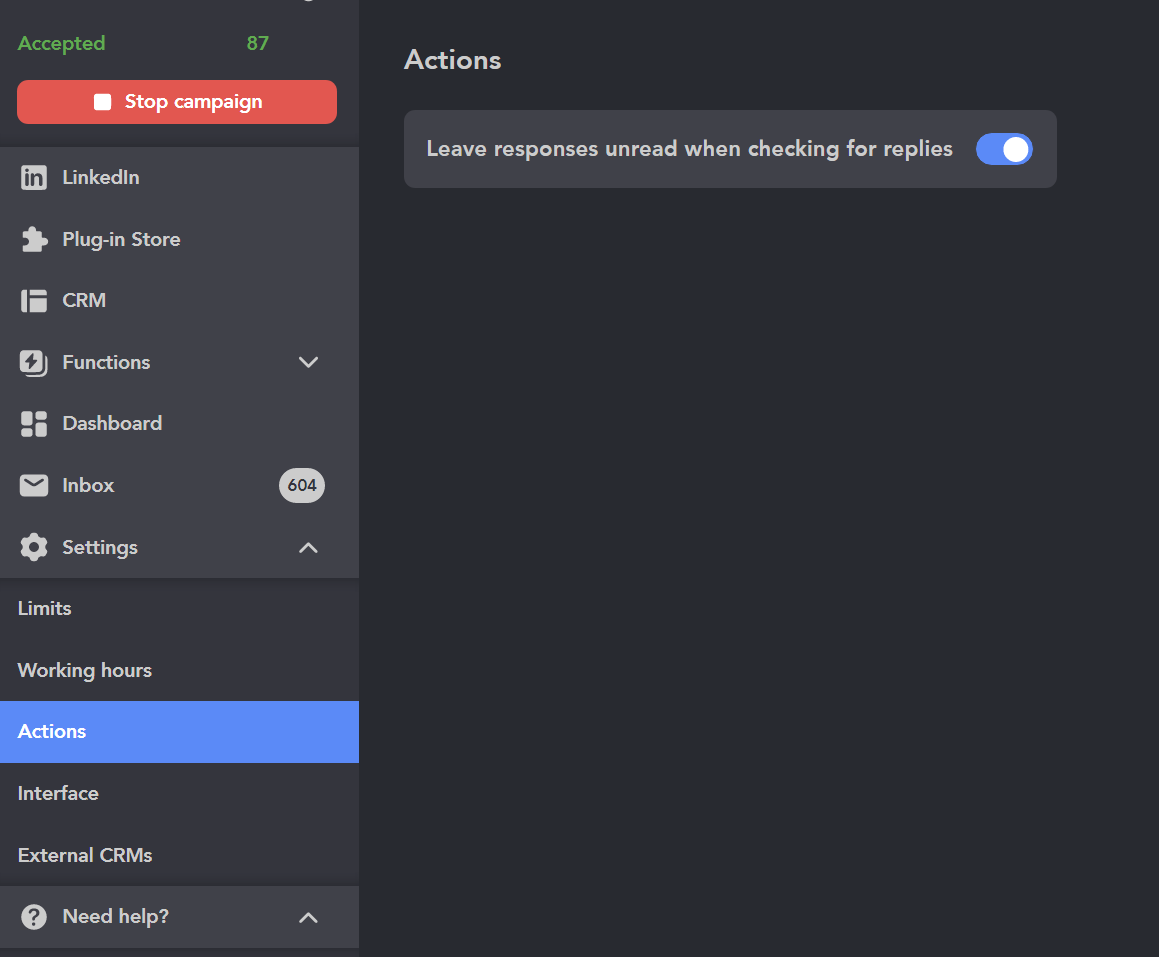Open External CRMs settings
The width and height of the screenshot is (1159, 957).
(x=85, y=855)
